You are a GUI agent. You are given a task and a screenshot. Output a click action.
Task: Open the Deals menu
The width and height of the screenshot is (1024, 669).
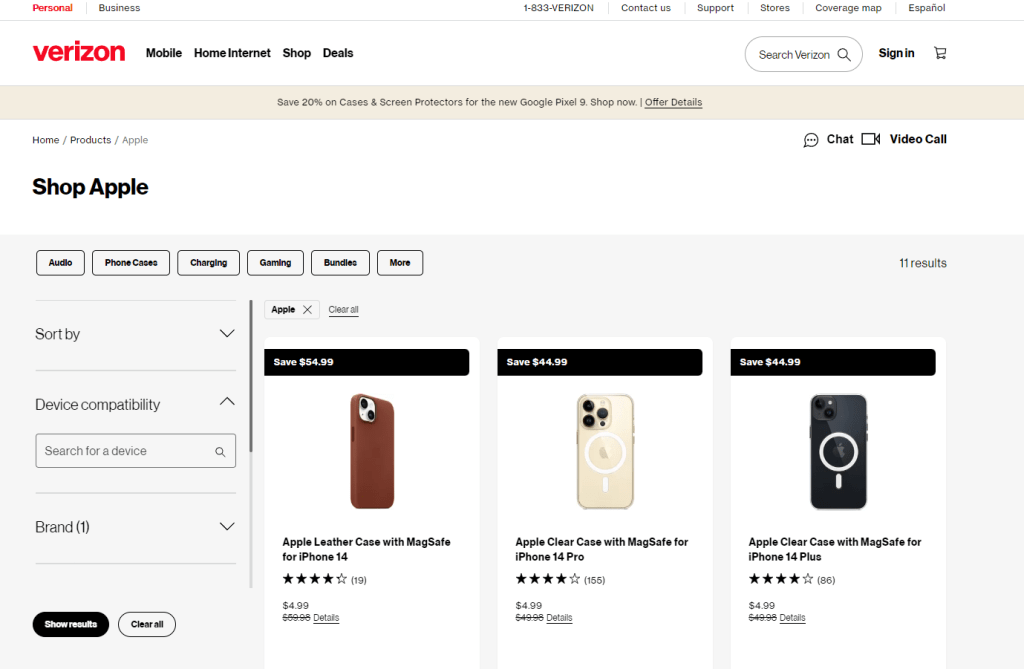click(x=338, y=53)
